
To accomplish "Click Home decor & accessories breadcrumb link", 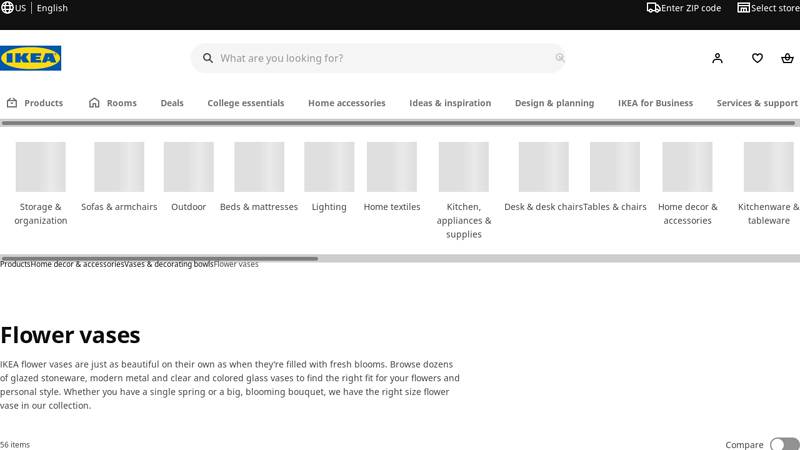I will [x=78, y=264].
